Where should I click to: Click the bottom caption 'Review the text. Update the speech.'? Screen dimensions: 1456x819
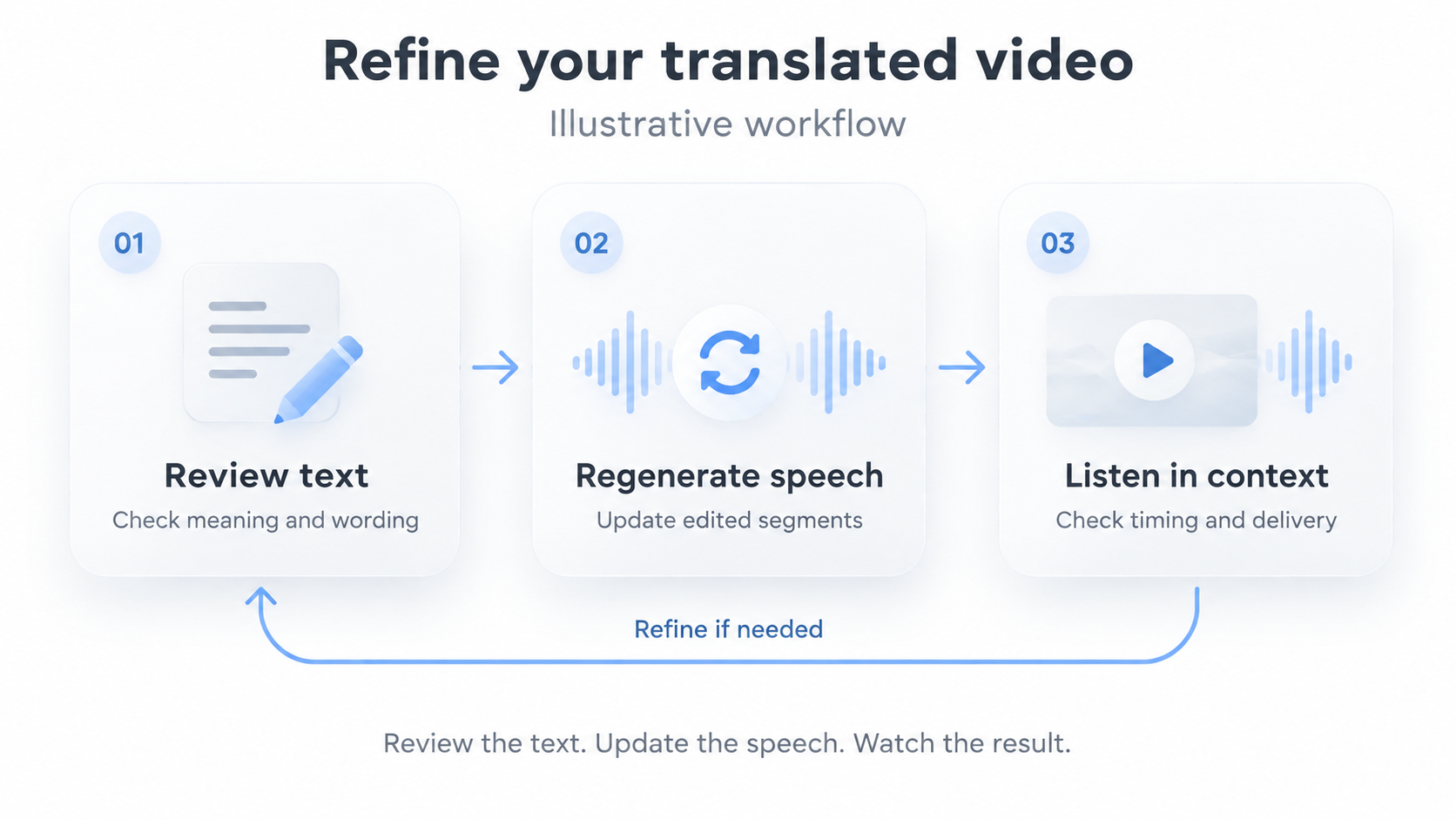tap(614, 743)
